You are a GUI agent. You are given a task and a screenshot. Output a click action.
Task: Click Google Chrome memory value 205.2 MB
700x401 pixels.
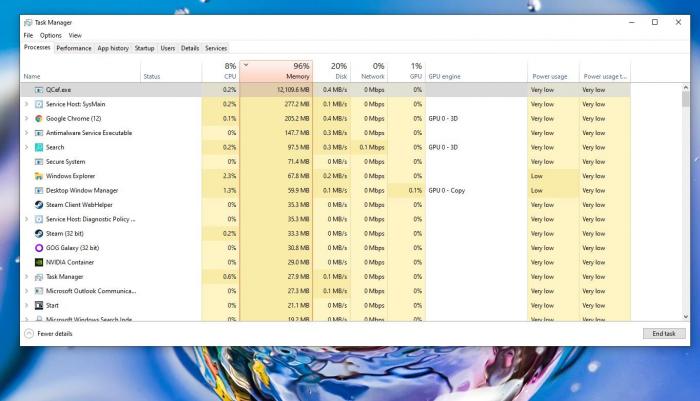coord(297,118)
